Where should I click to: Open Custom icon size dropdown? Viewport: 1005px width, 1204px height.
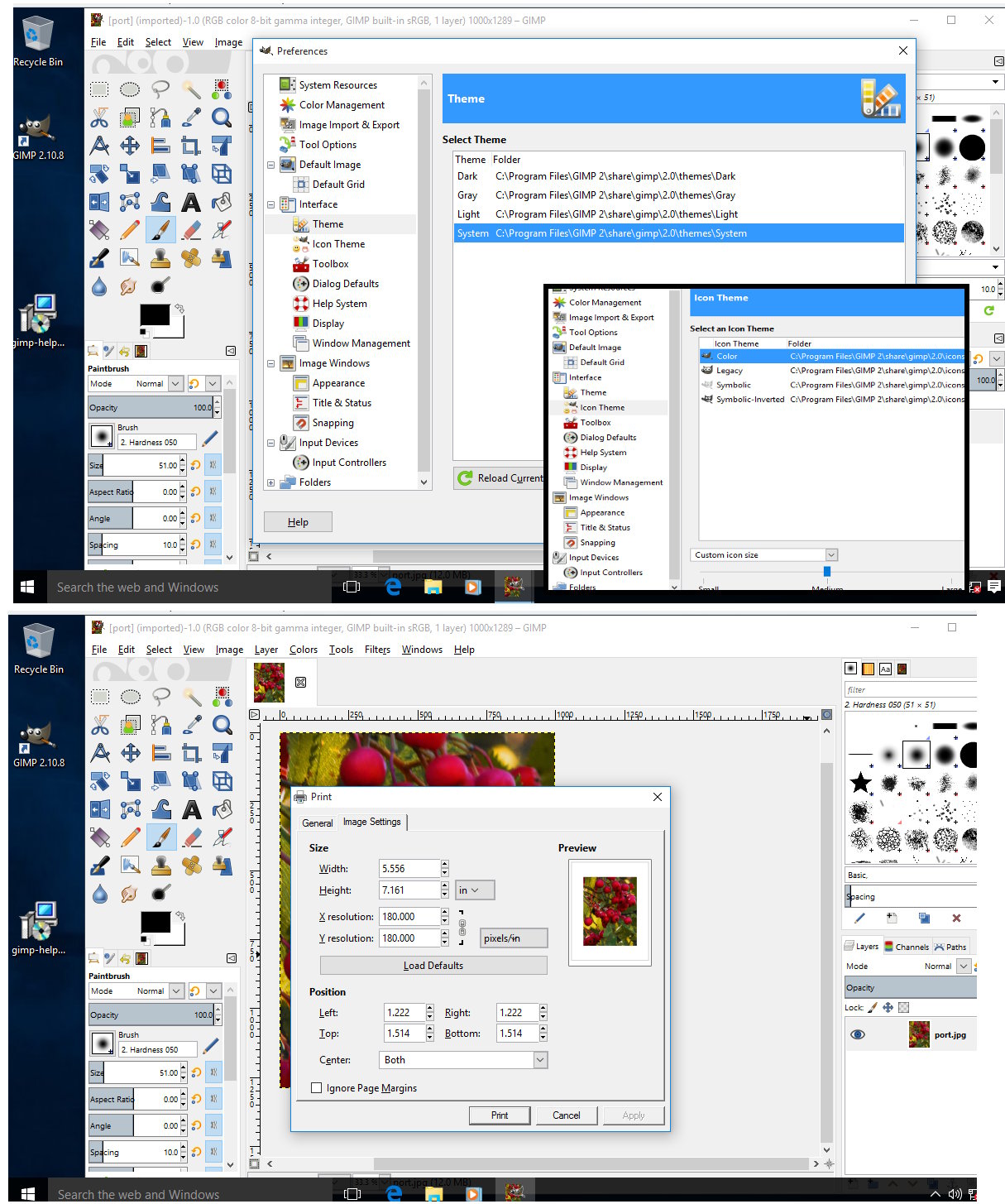pyautogui.click(x=764, y=555)
